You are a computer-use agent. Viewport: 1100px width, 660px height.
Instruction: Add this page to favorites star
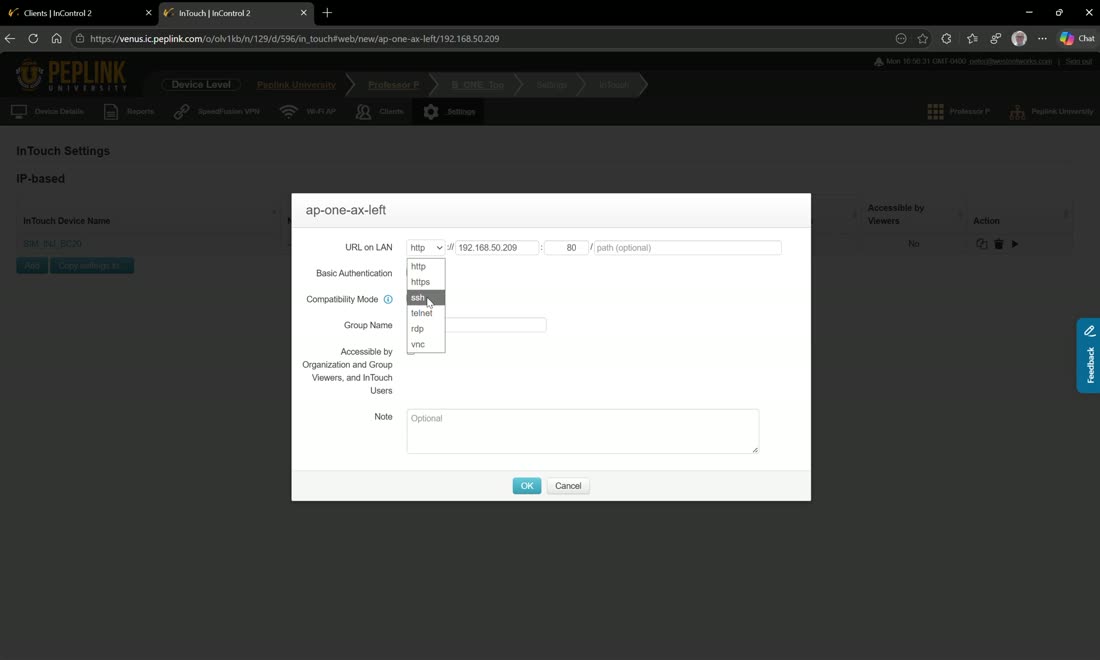pos(923,39)
